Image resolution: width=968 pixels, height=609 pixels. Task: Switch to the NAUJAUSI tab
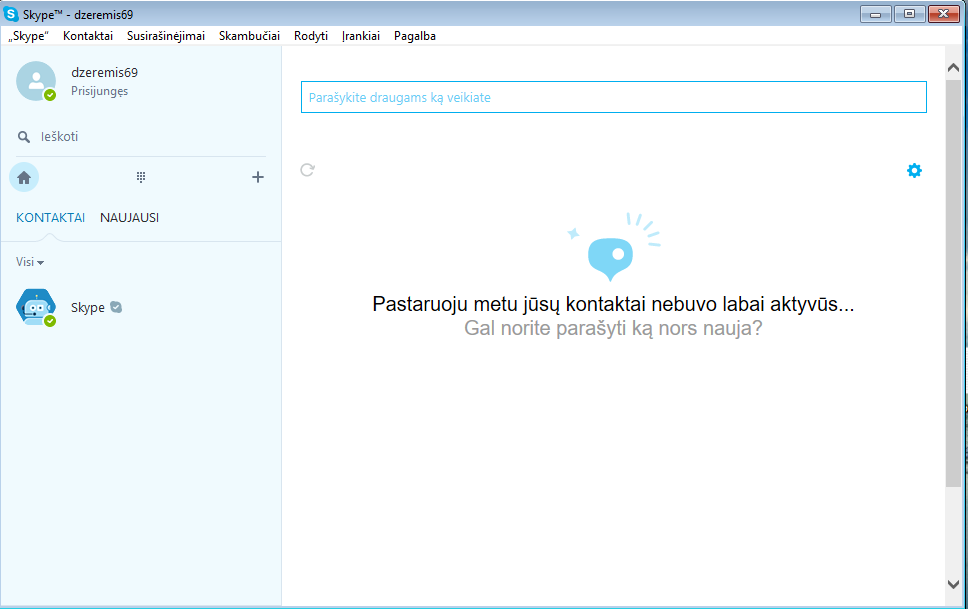point(130,217)
